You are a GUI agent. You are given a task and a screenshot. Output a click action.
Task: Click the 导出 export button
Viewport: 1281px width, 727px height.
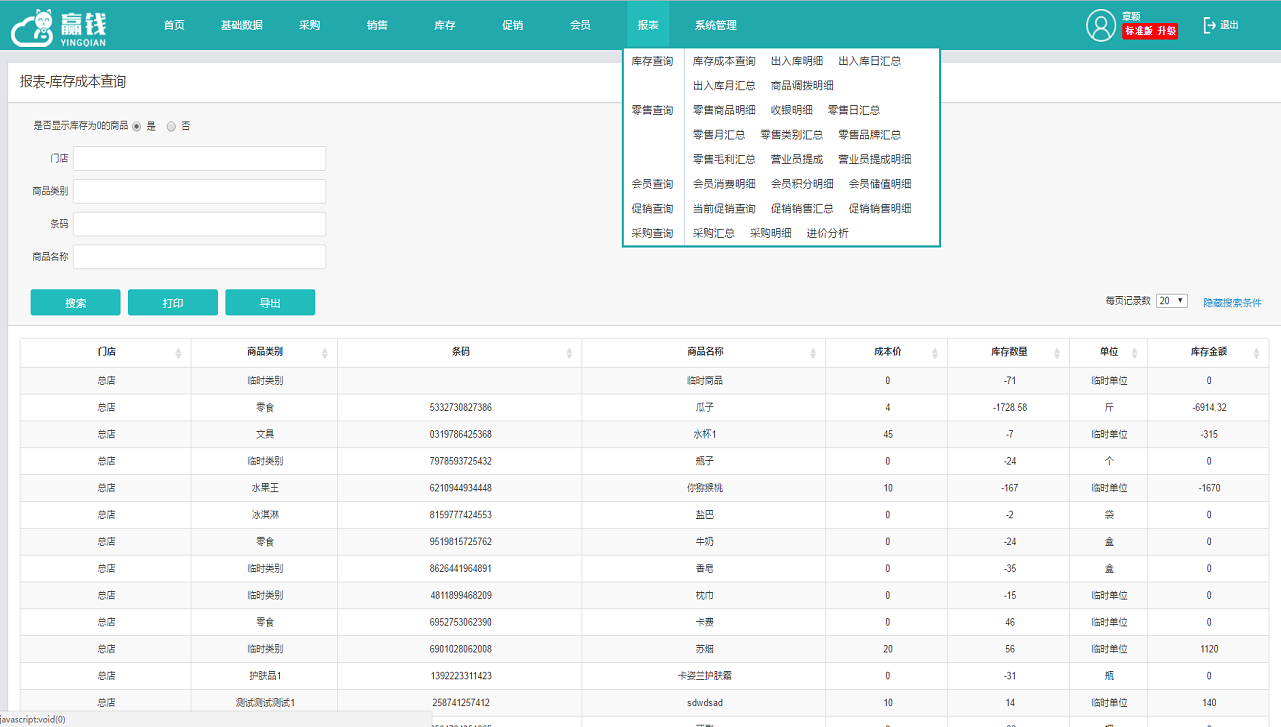(270, 302)
